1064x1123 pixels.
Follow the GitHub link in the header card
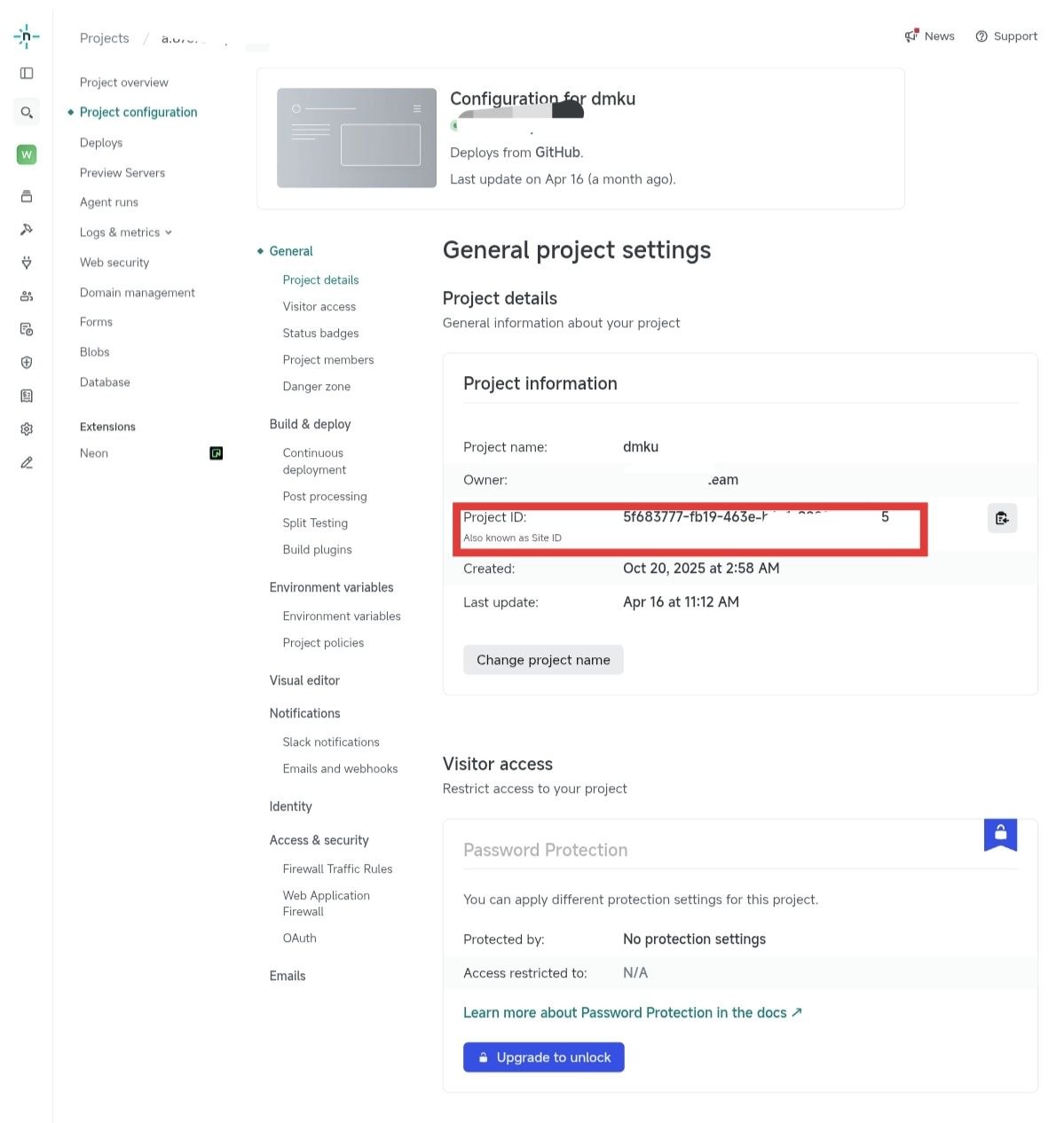click(557, 153)
